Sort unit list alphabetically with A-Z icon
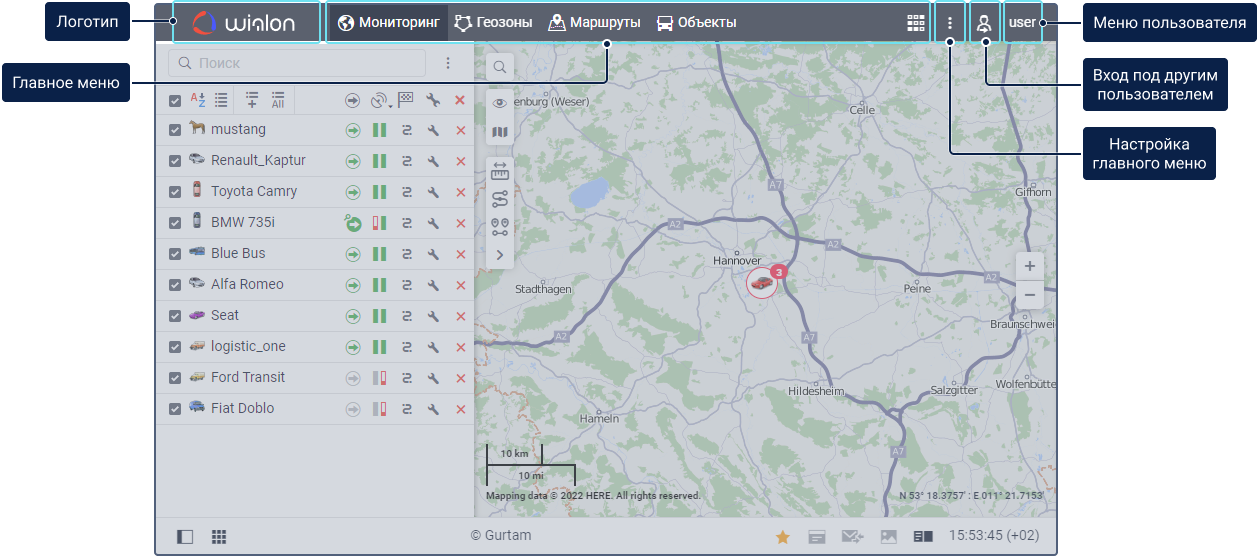The width and height of the screenshot is (1259, 556). tap(198, 100)
